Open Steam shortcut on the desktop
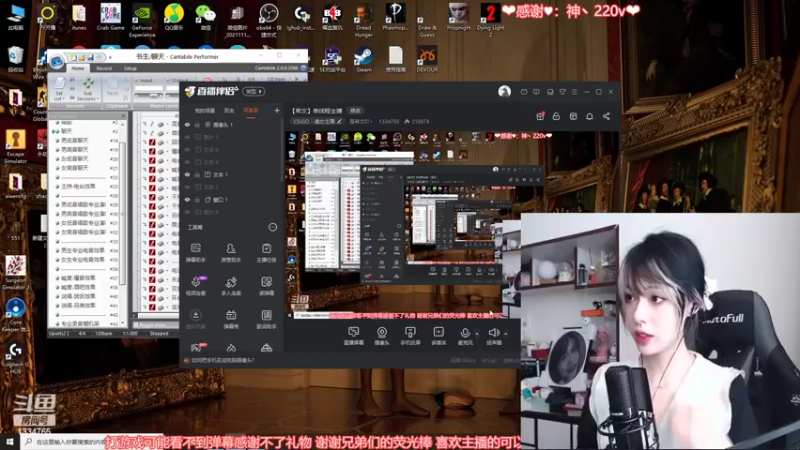The image size is (800, 450). pyautogui.click(x=364, y=59)
